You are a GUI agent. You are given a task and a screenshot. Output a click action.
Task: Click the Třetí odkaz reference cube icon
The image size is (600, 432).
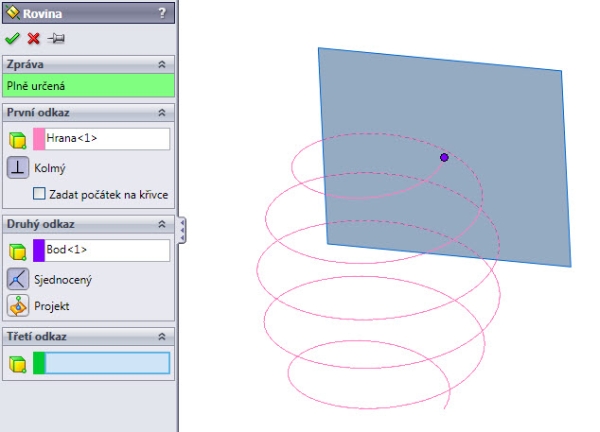tap(17, 364)
